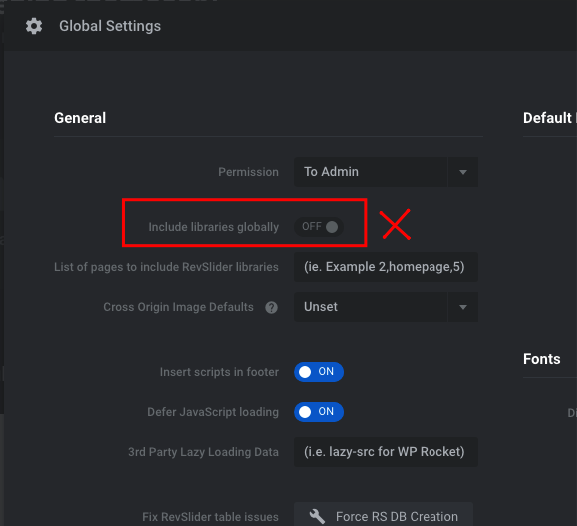Viewport: 577px width, 526px height.
Task: Disable Defer JavaScript loading switch
Action: (x=319, y=412)
